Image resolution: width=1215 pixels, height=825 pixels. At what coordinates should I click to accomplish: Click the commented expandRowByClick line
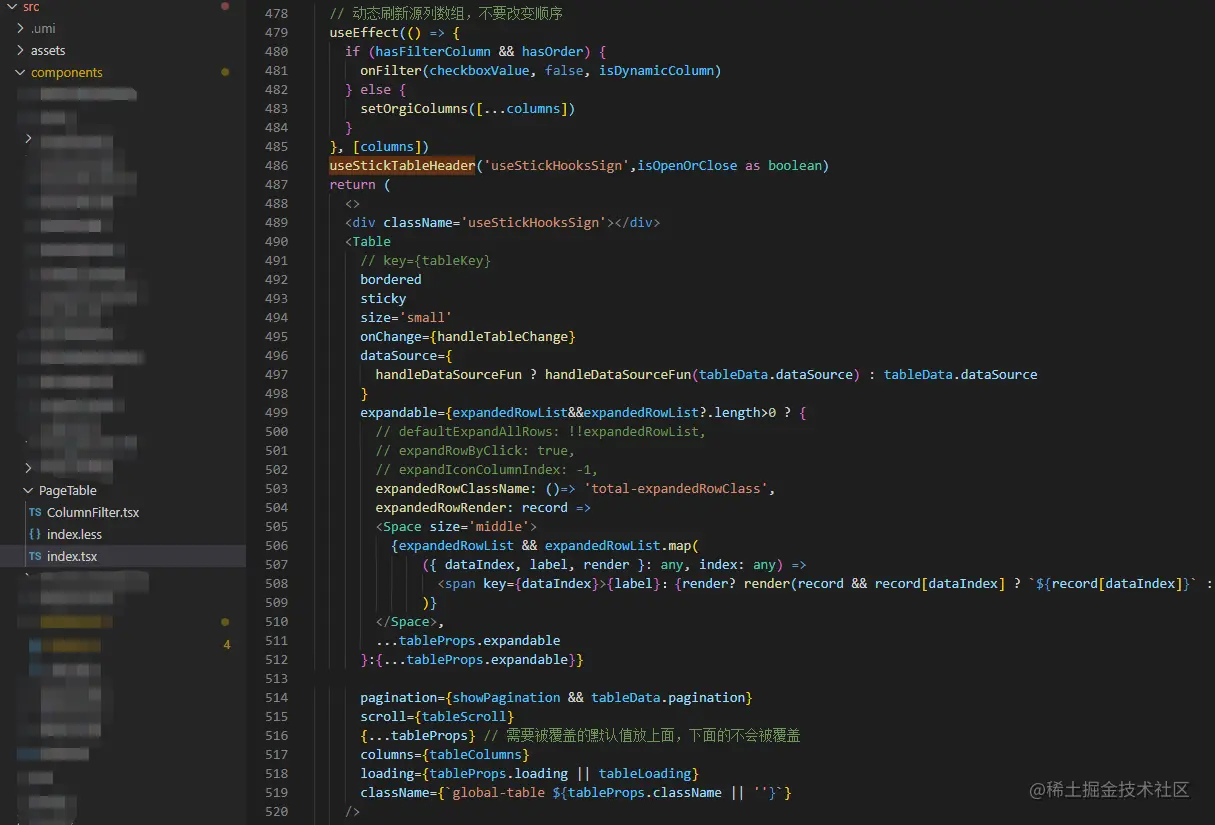476,450
